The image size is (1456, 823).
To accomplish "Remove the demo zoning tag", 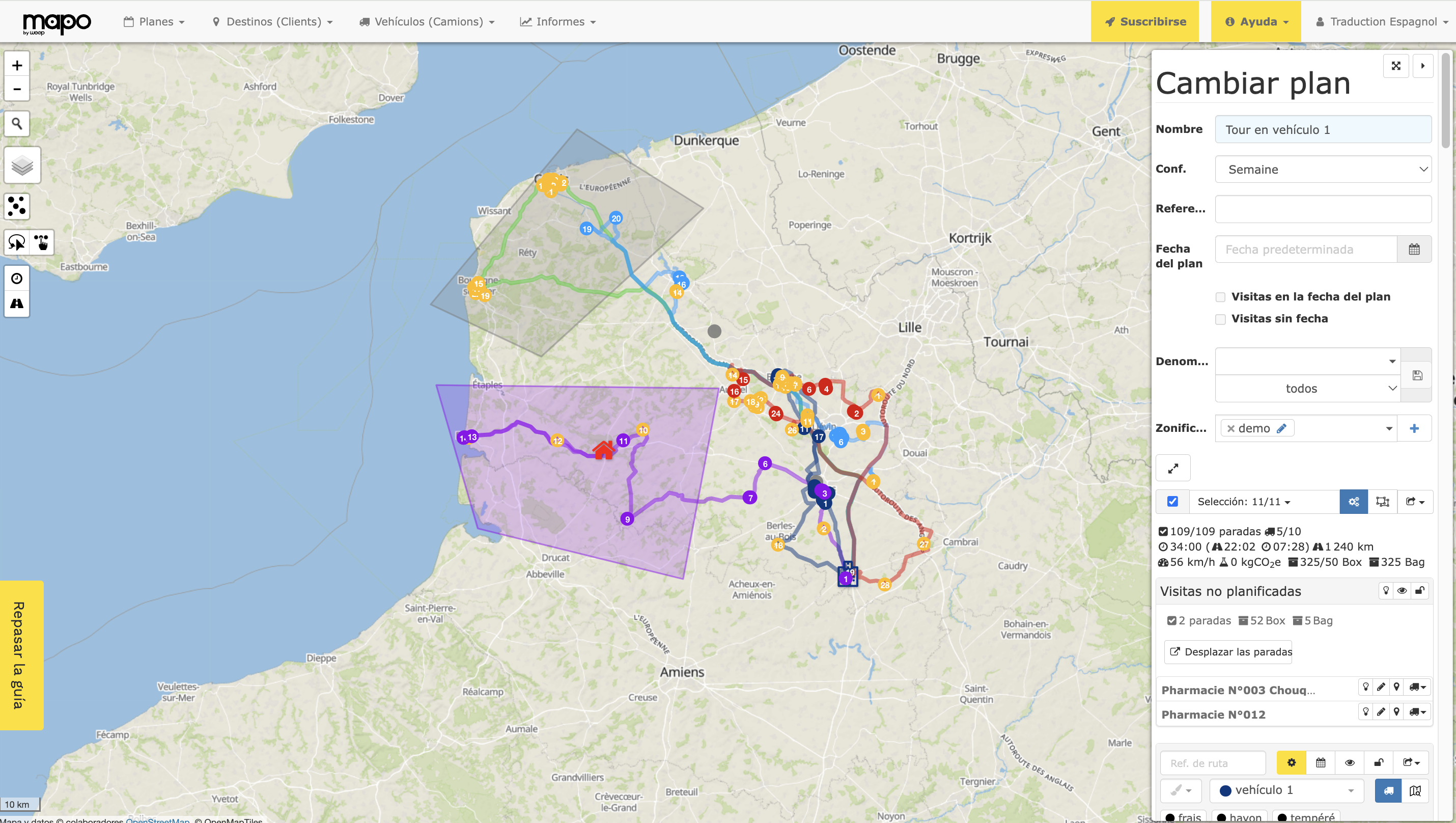I will (x=1230, y=428).
